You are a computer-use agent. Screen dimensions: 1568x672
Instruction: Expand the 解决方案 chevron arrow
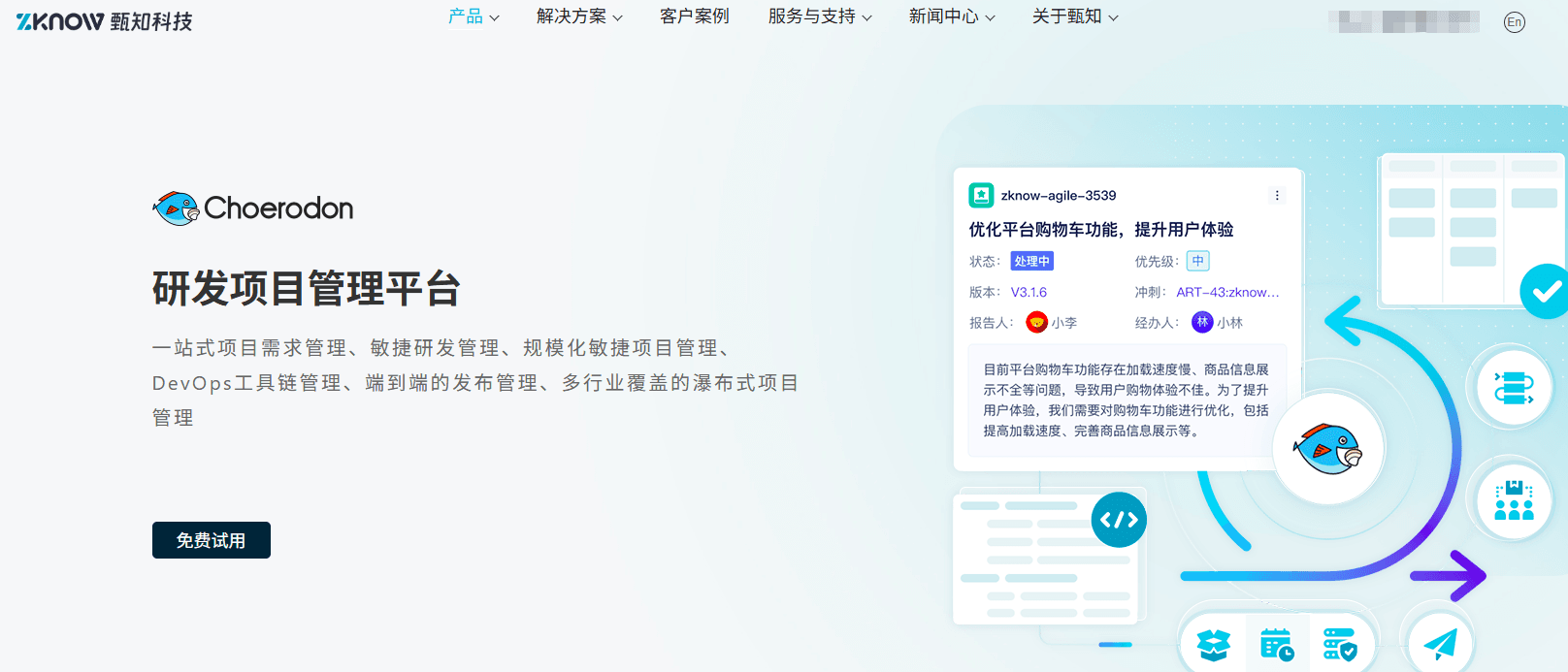click(x=617, y=17)
